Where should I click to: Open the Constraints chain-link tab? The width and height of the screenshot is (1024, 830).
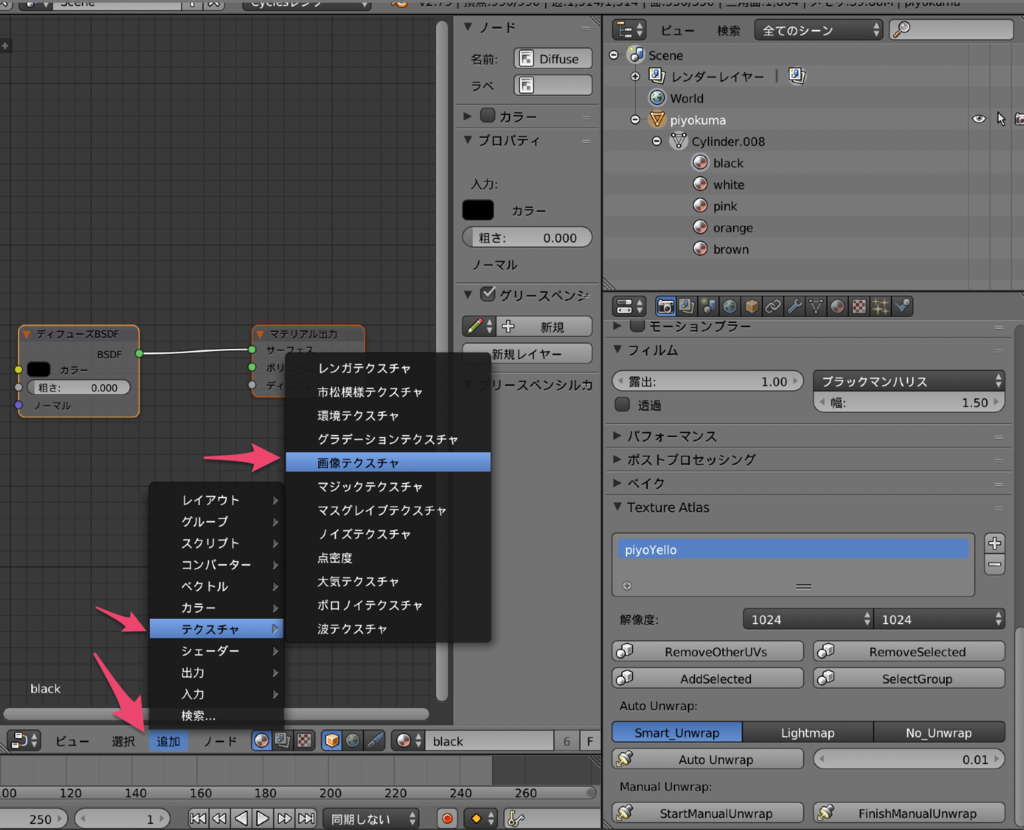pos(773,306)
